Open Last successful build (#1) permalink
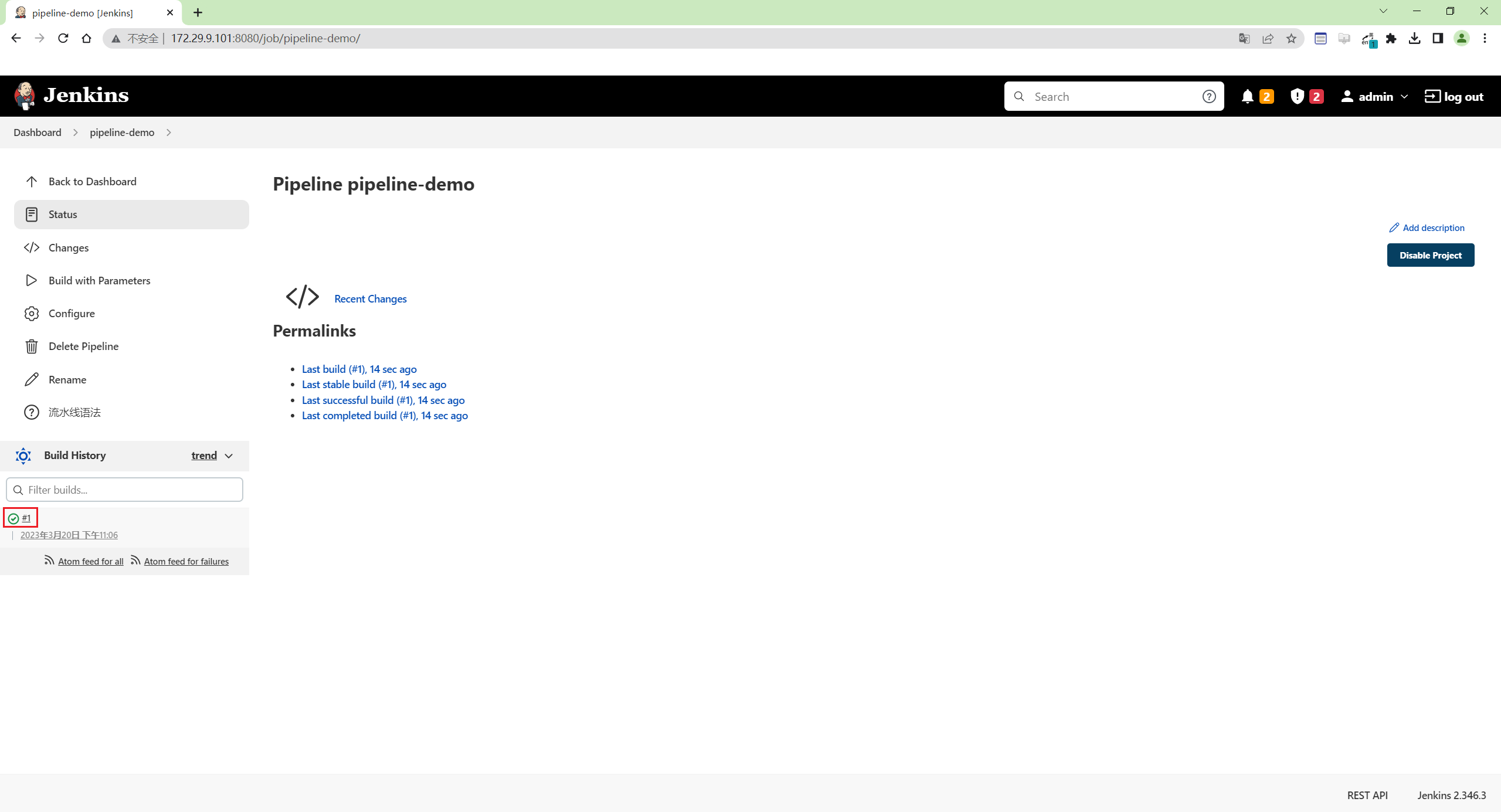The width and height of the screenshot is (1501, 812). (383, 400)
